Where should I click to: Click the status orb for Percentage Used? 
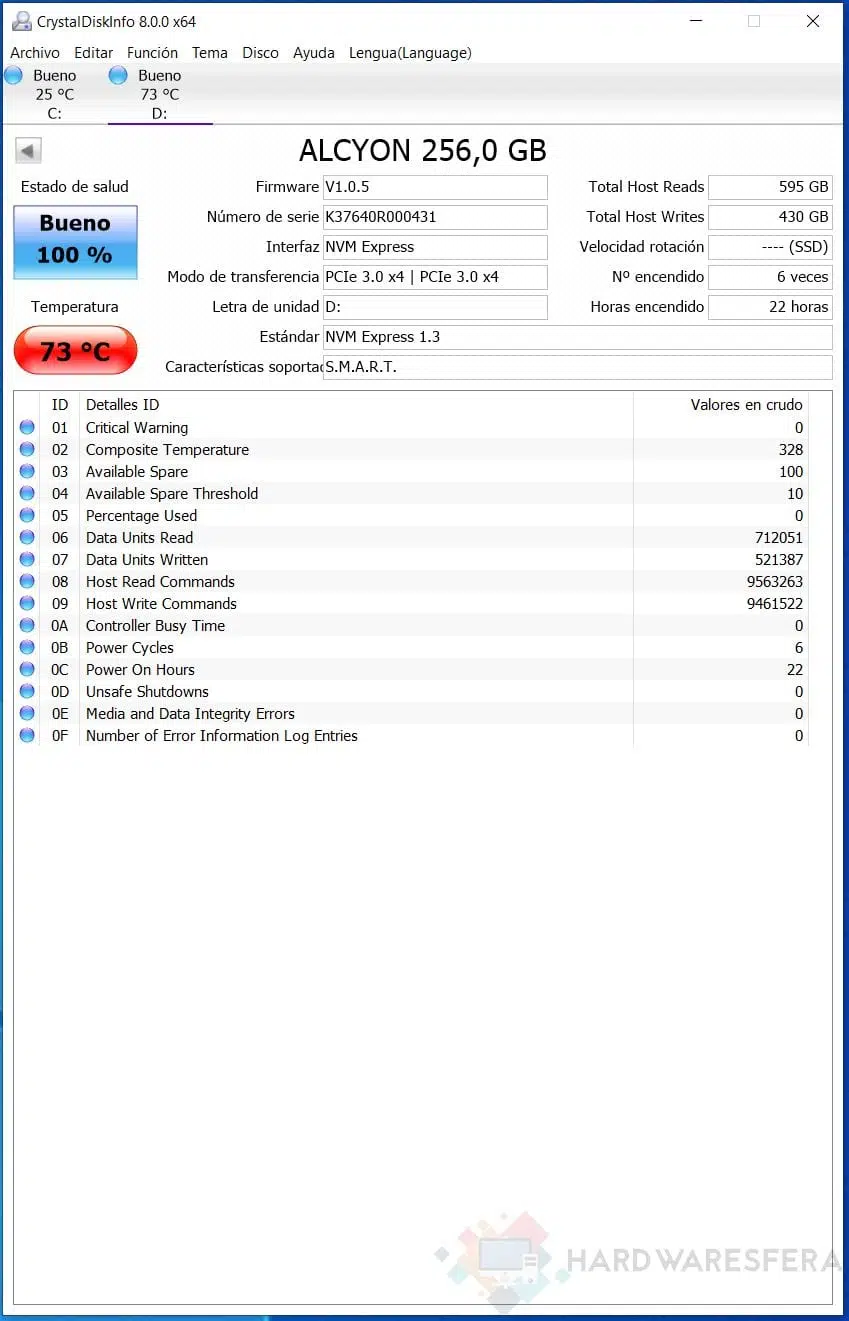coord(27,515)
